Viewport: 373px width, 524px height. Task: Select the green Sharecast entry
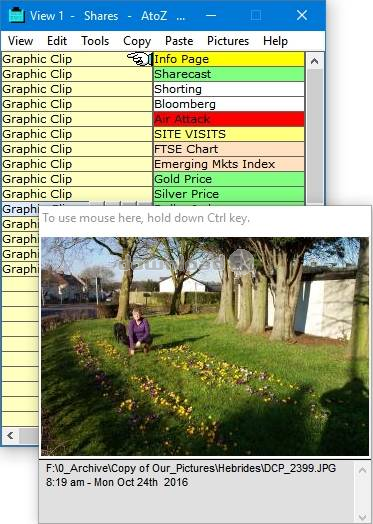click(x=229, y=74)
